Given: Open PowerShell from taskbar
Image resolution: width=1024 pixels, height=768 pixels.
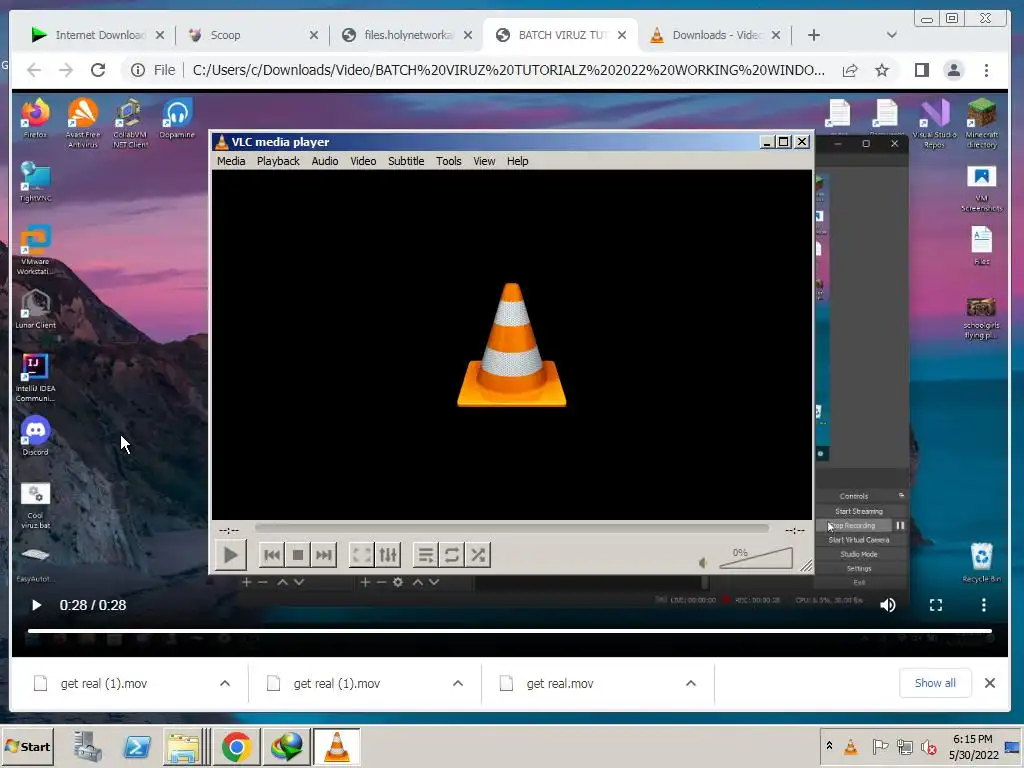Looking at the screenshot, I should (x=137, y=746).
